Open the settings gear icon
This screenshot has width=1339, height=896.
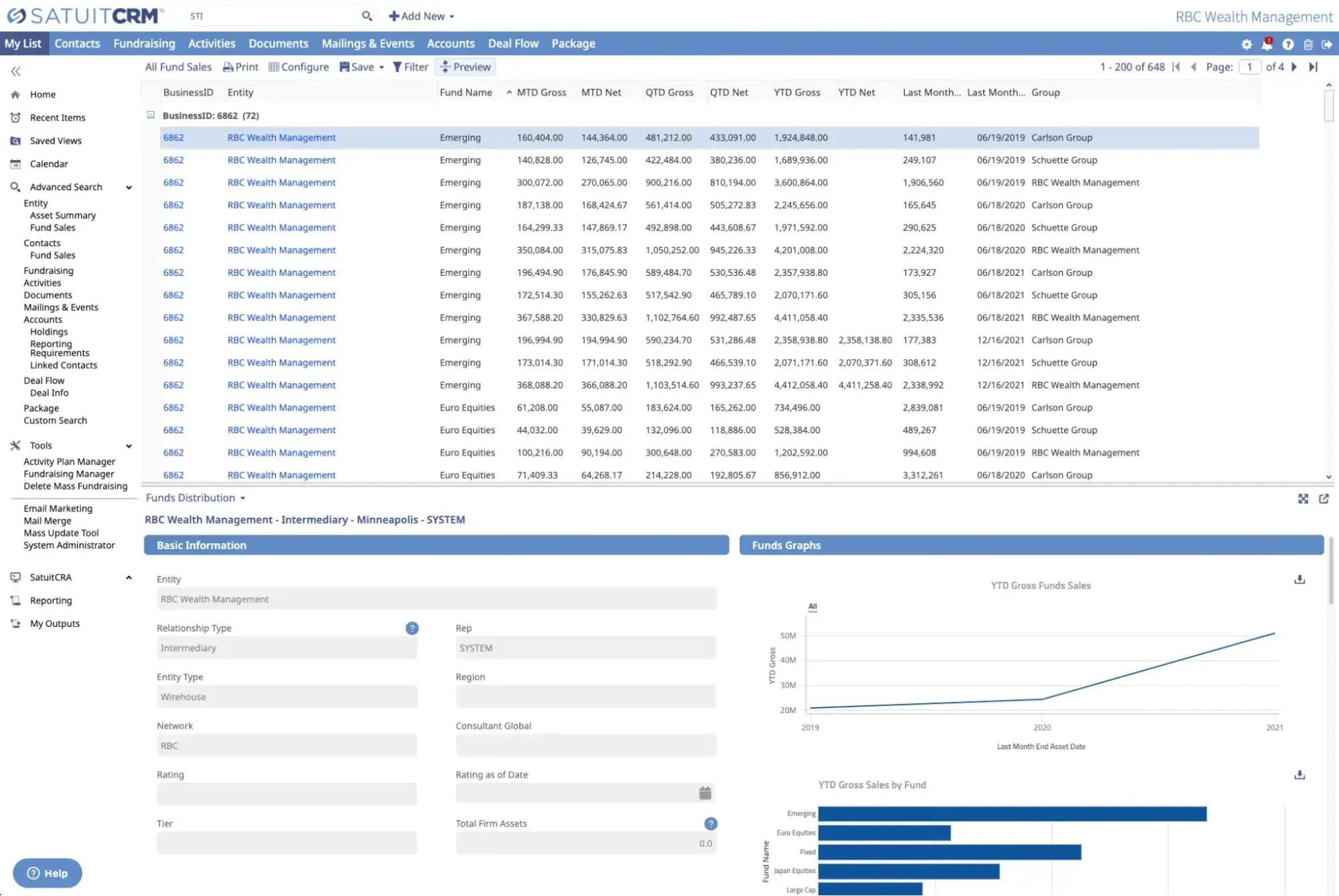tap(1246, 44)
